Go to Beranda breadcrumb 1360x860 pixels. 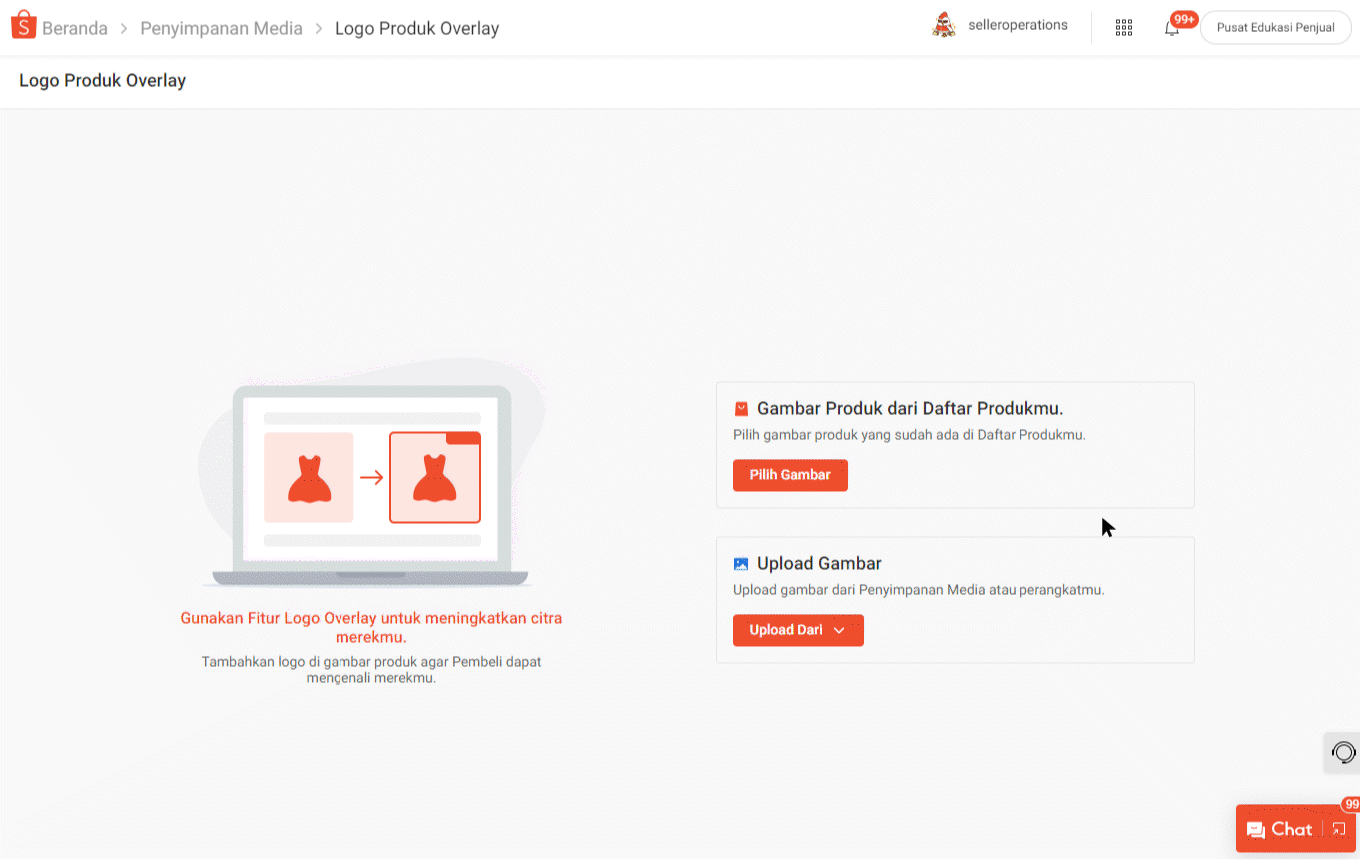click(x=75, y=29)
